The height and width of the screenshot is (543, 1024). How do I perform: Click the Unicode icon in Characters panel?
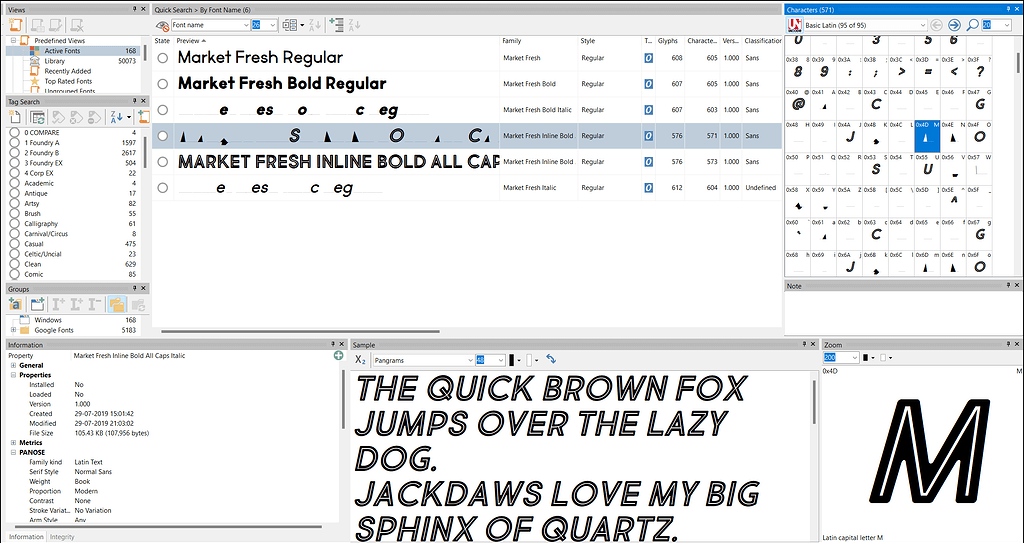click(x=795, y=25)
